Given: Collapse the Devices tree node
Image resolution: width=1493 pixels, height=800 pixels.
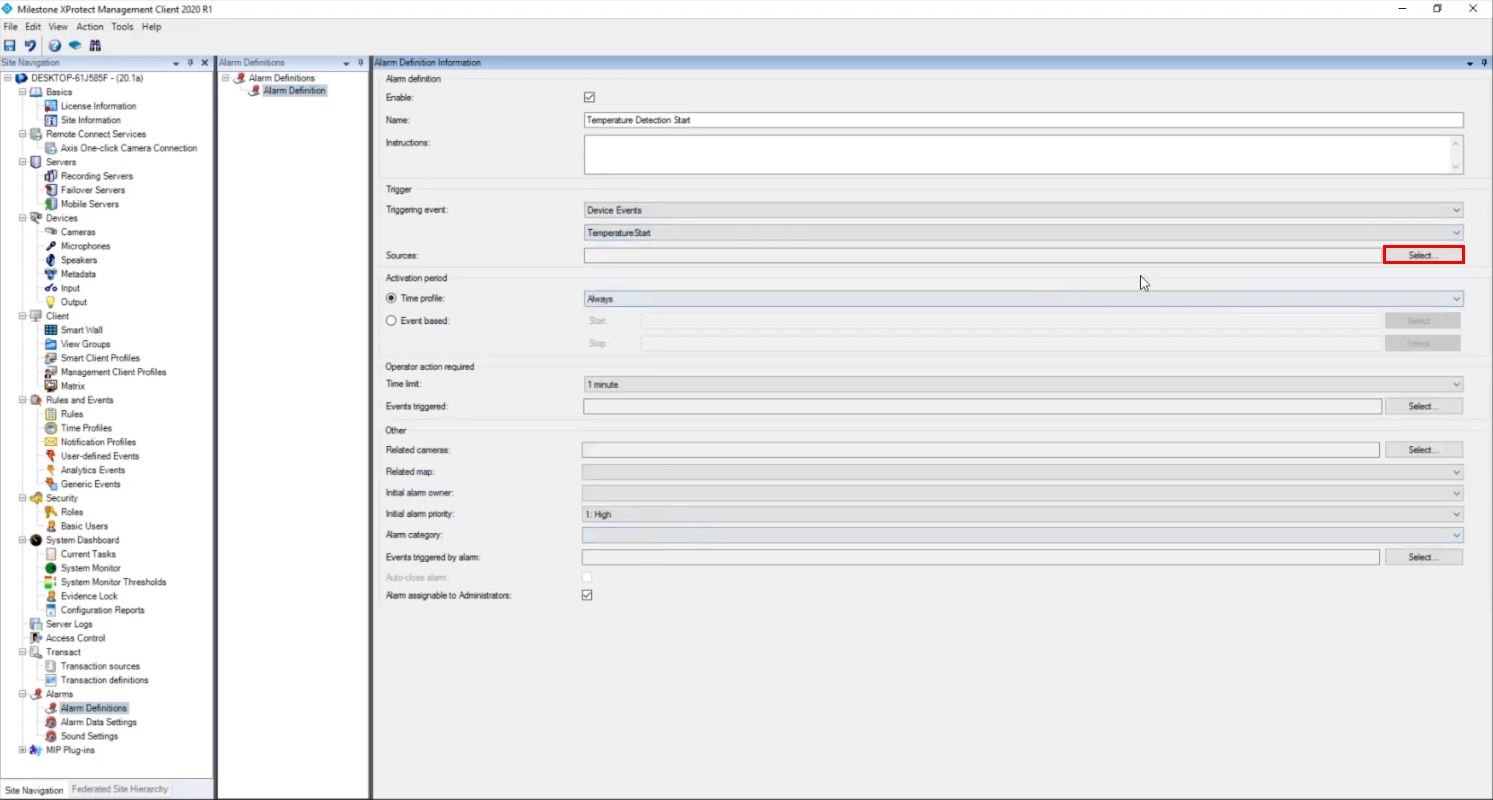Looking at the screenshot, I should coord(23,218).
